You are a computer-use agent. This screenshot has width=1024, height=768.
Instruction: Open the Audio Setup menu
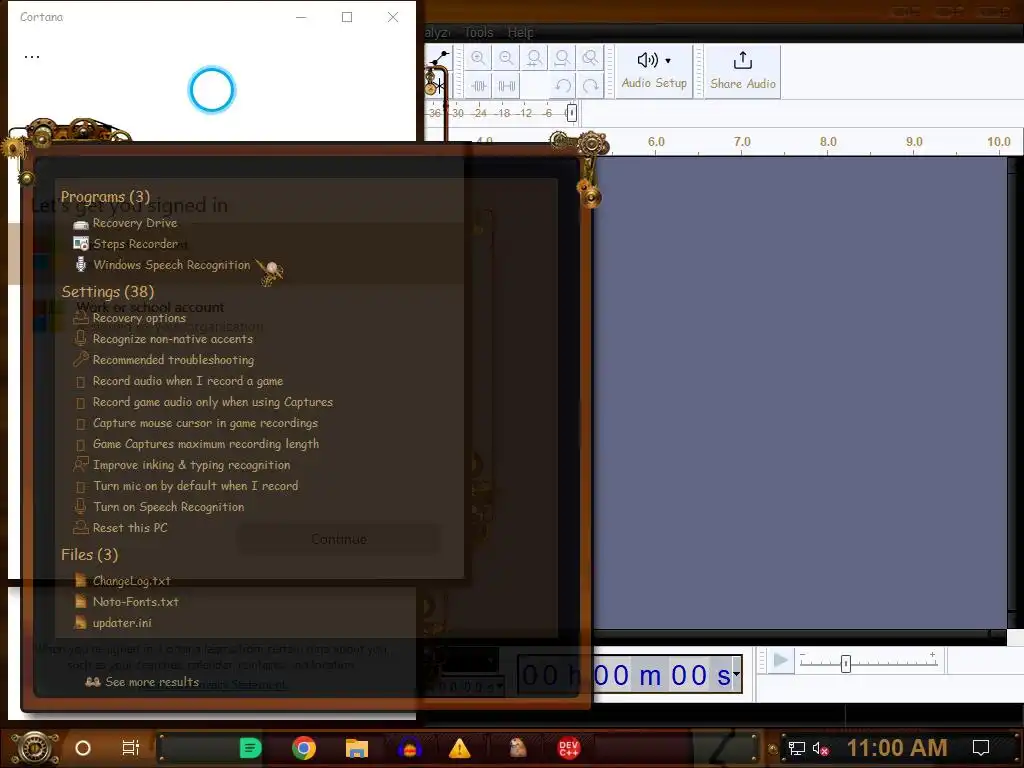654,71
